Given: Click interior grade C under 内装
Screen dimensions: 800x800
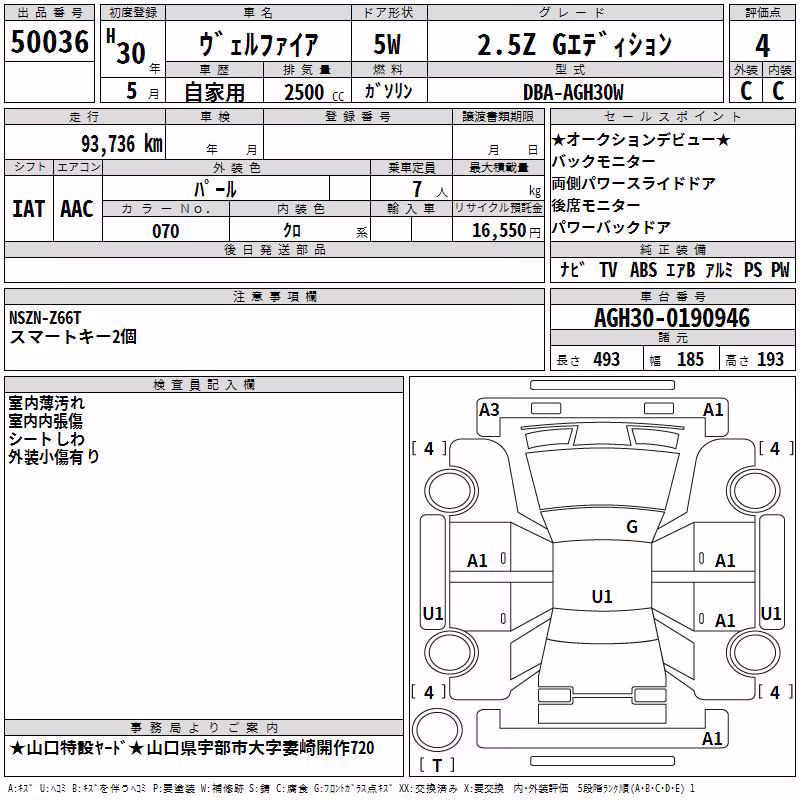Looking at the screenshot, I should [x=778, y=91].
